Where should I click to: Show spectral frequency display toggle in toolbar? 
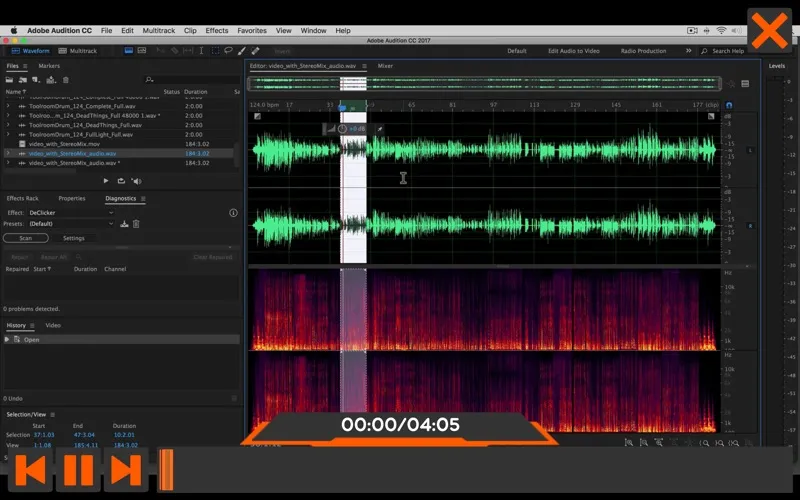[x=129, y=51]
